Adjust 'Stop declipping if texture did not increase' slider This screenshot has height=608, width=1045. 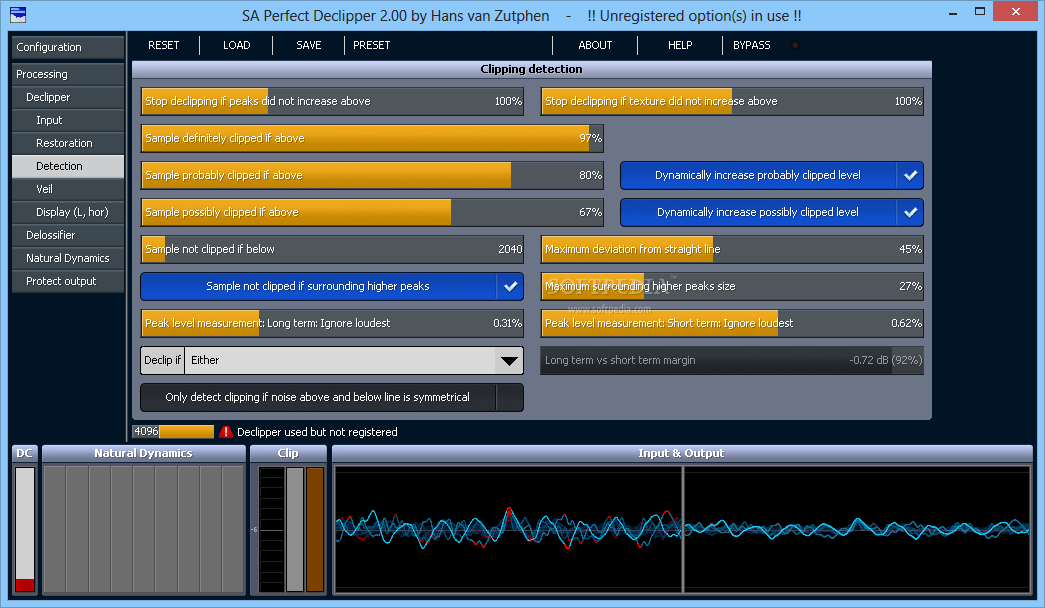pyautogui.click(x=732, y=101)
